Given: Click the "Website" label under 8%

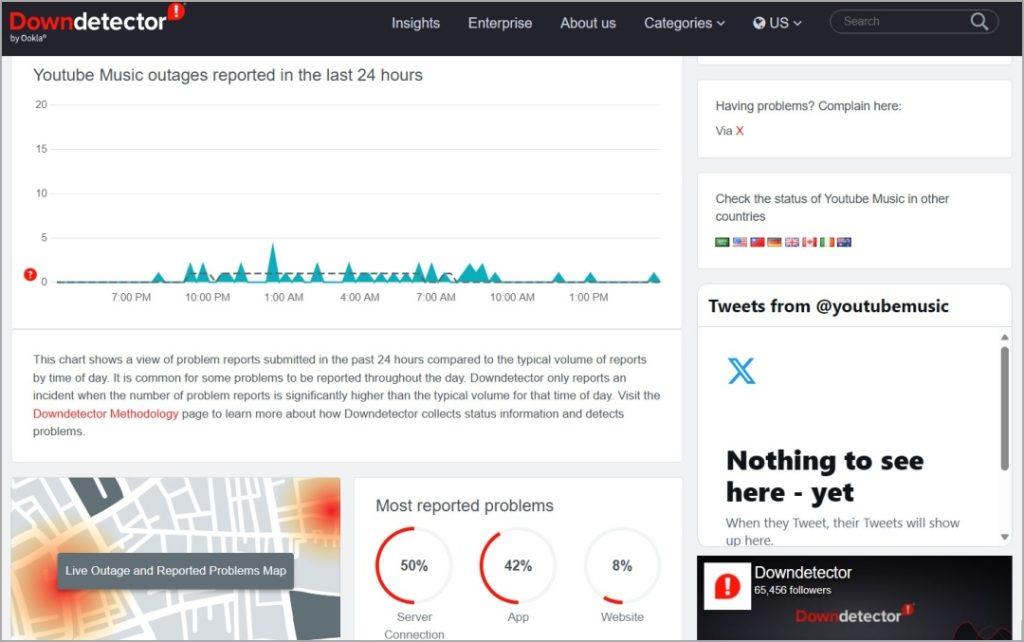Looking at the screenshot, I should point(622,617).
